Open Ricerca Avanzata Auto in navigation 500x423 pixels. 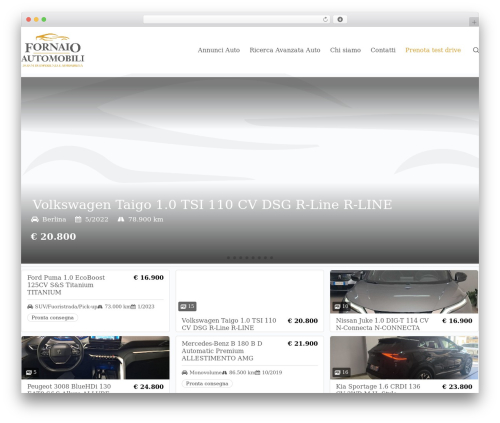(x=285, y=50)
